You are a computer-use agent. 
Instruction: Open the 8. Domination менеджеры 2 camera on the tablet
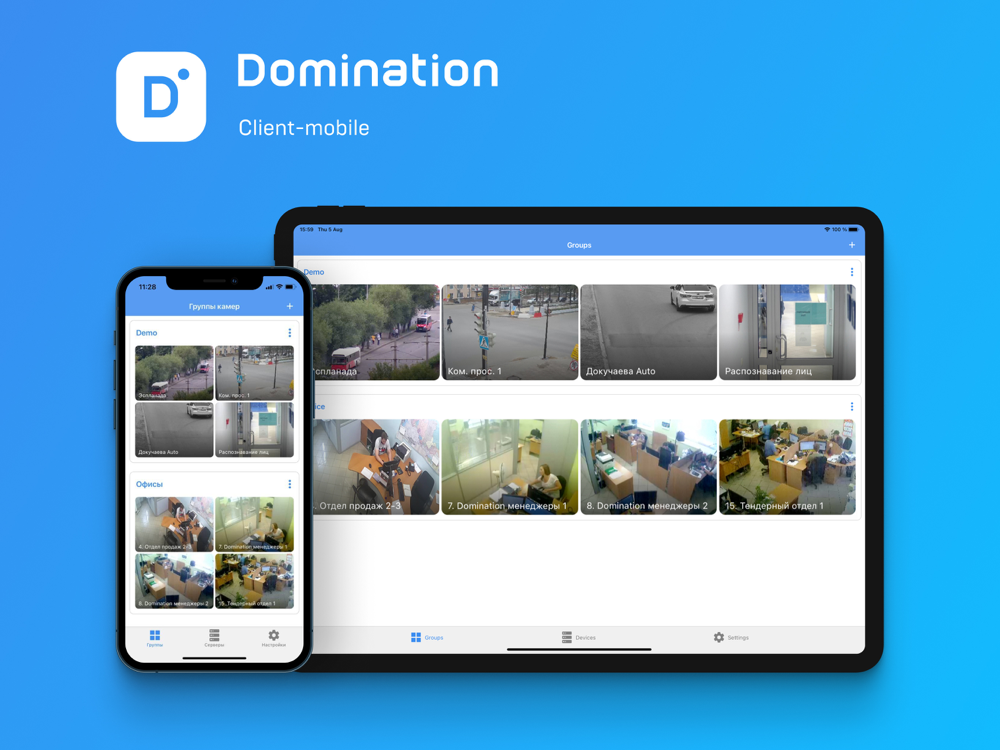click(649, 467)
